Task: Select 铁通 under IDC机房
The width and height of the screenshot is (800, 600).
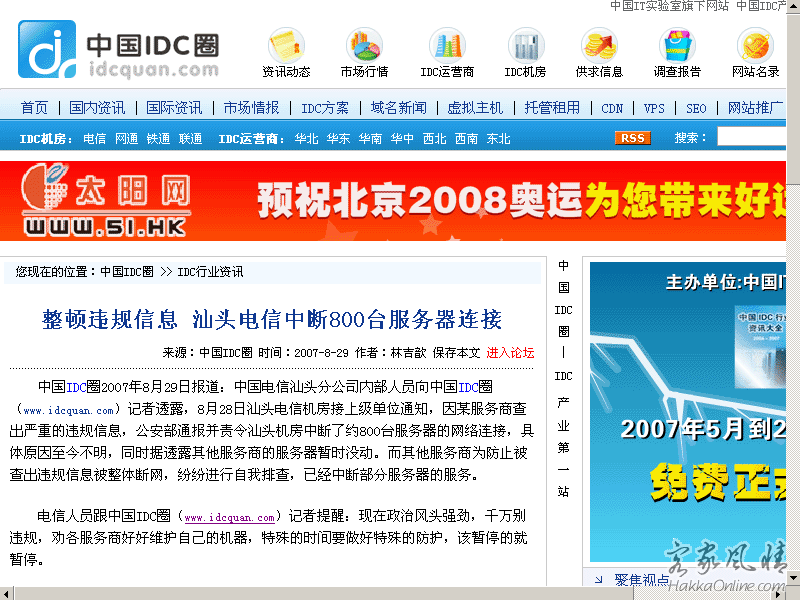Action: pyautogui.click(x=158, y=139)
